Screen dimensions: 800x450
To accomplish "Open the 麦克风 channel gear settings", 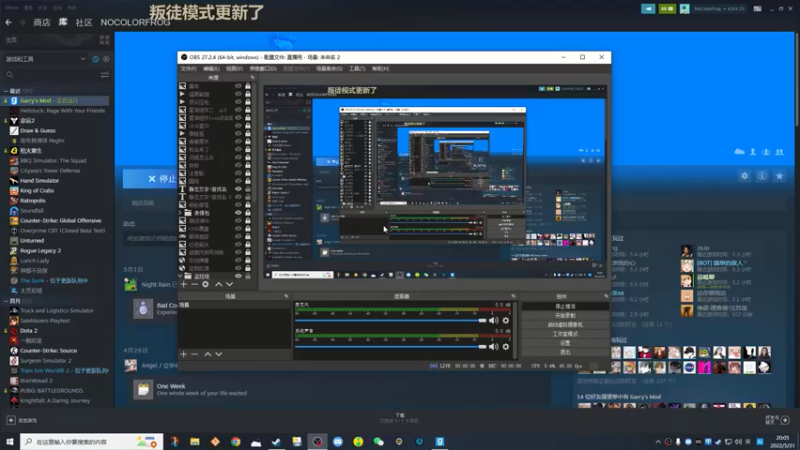I will click(506, 320).
